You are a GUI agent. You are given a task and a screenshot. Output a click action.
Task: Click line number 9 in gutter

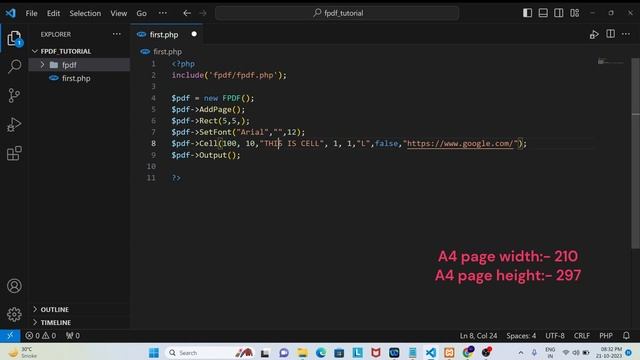click(x=153, y=155)
